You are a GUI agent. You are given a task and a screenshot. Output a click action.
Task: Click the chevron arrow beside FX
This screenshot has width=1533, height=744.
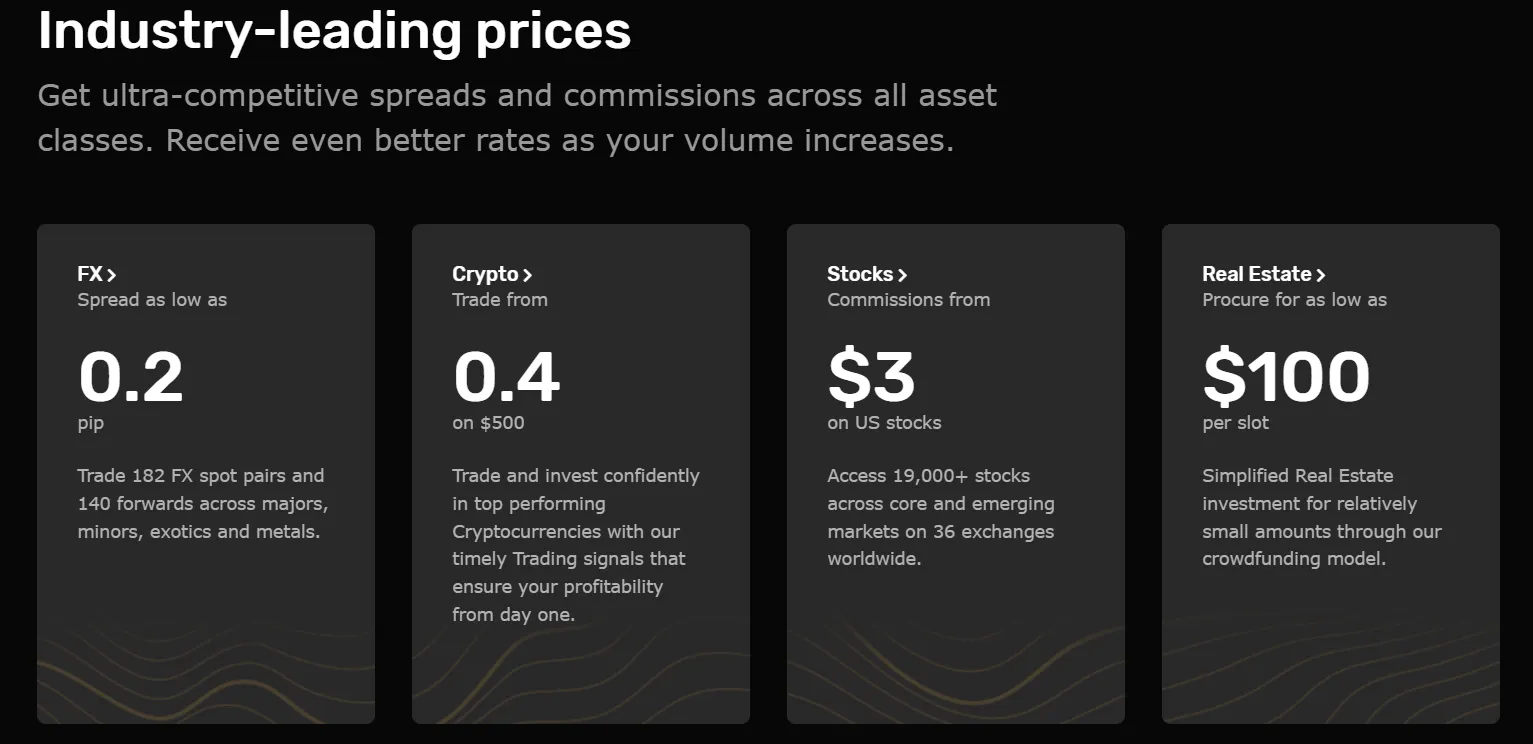(x=112, y=275)
